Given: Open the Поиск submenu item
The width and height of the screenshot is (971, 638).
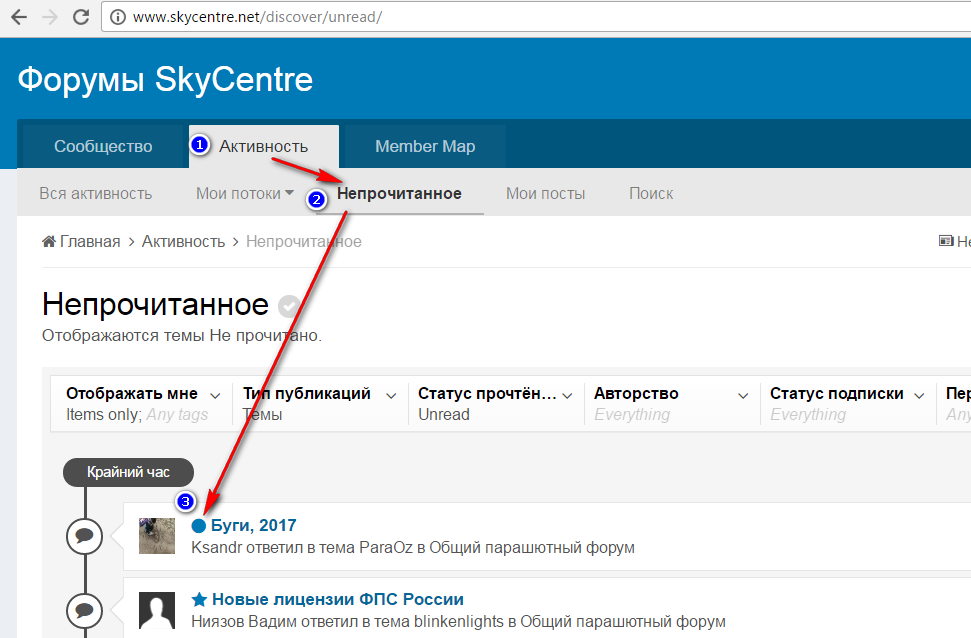Looking at the screenshot, I should tap(651, 193).
